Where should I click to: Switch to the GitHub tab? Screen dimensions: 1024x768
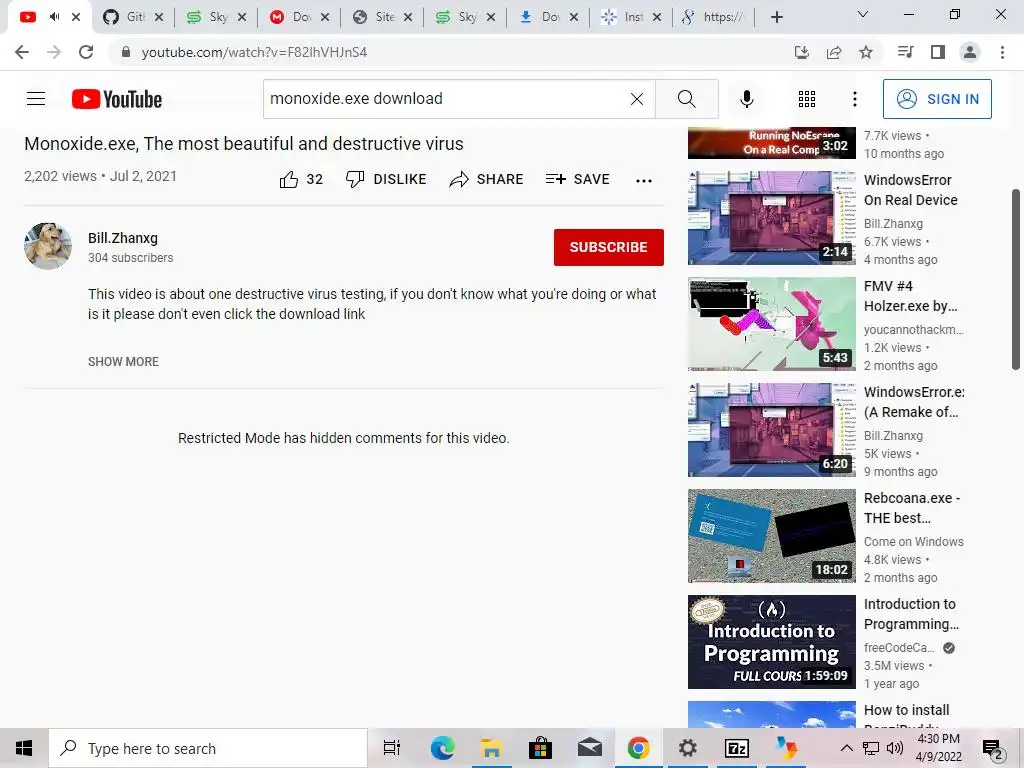133,17
